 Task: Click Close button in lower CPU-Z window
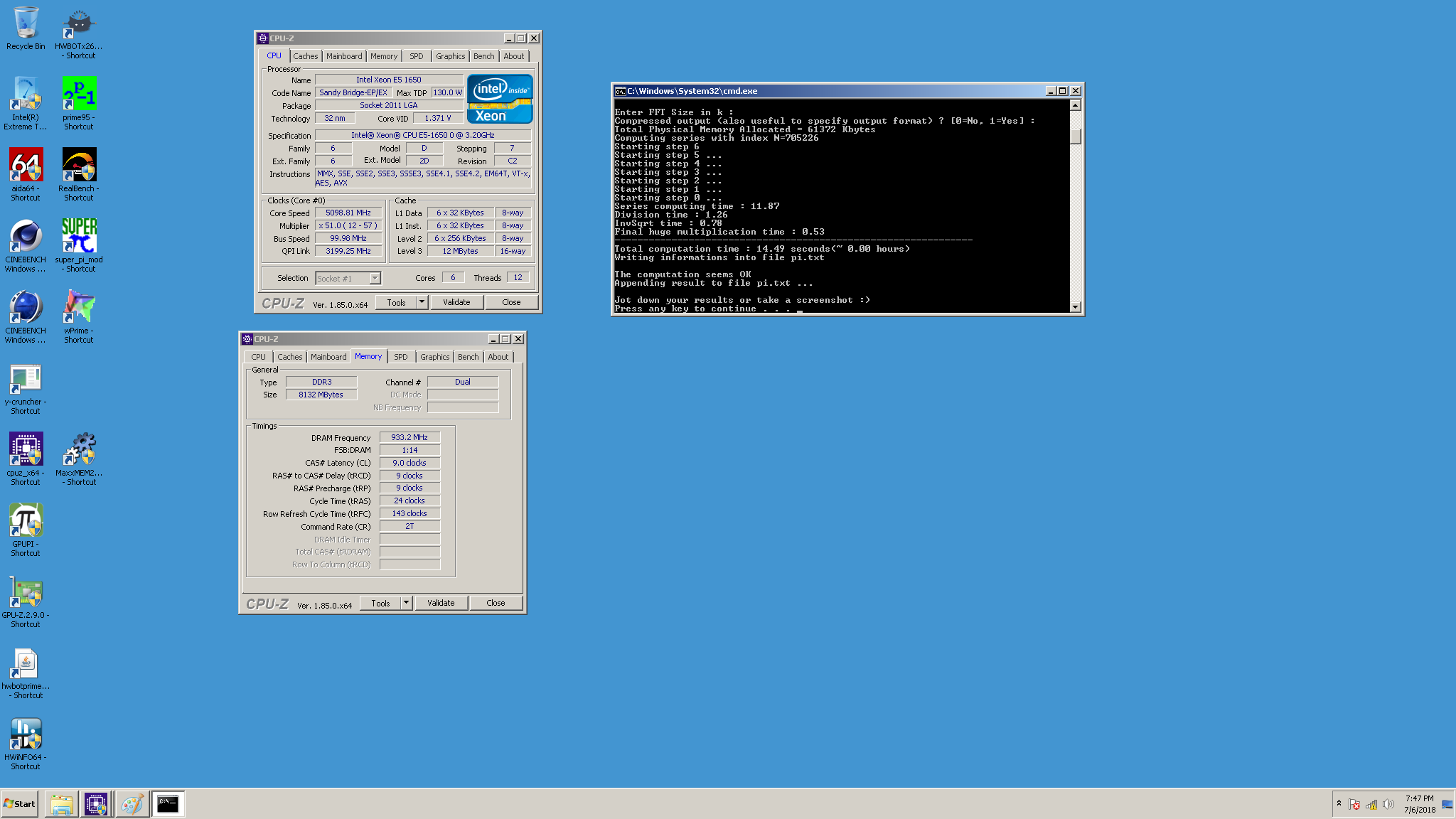pyautogui.click(x=496, y=603)
